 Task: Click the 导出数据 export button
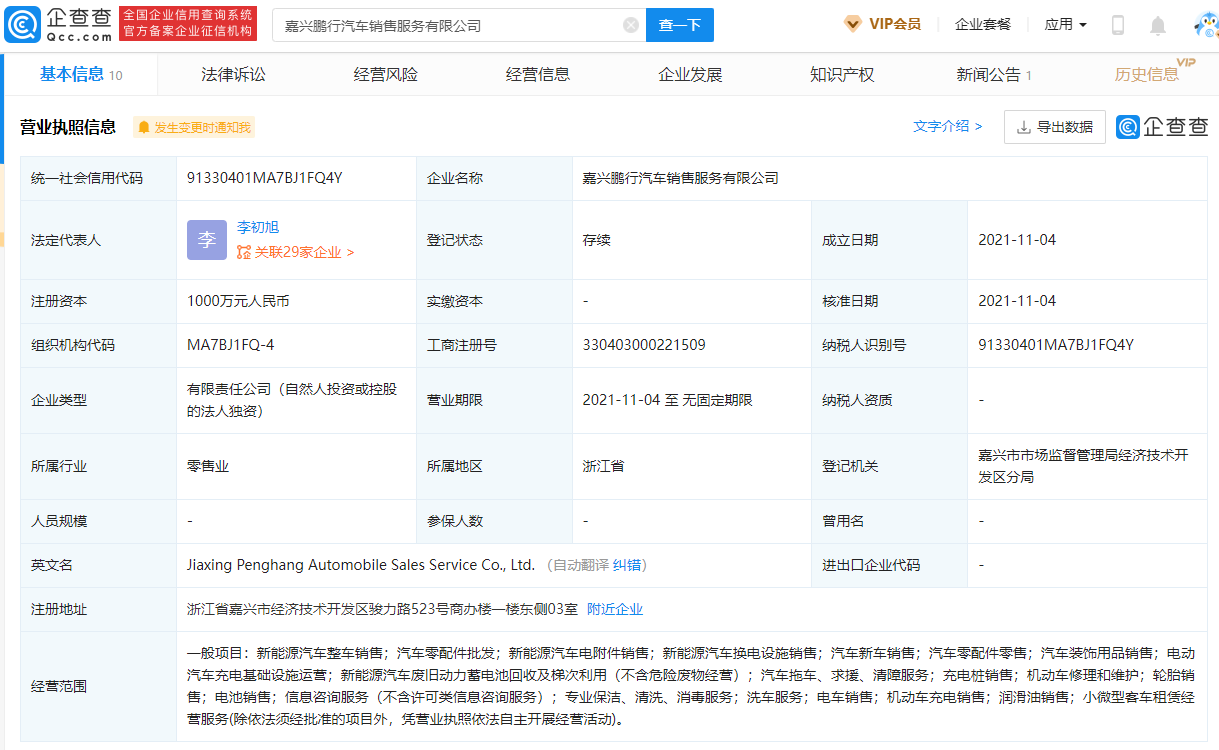(x=1055, y=127)
